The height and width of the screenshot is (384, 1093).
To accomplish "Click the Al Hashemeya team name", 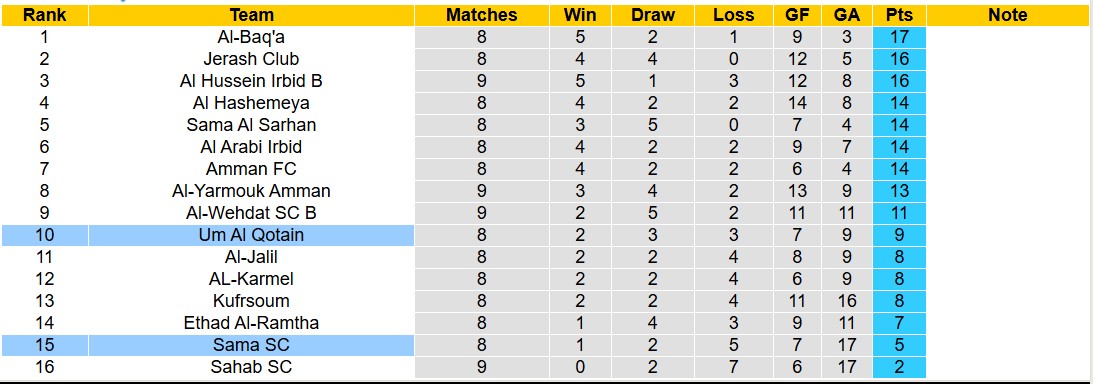I will [x=252, y=103].
